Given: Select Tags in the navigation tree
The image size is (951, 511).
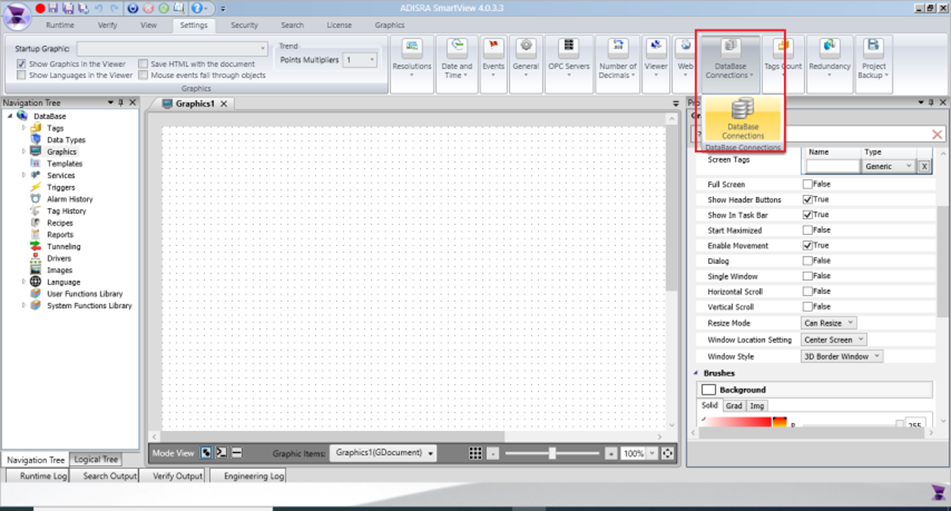Looking at the screenshot, I should (55, 128).
